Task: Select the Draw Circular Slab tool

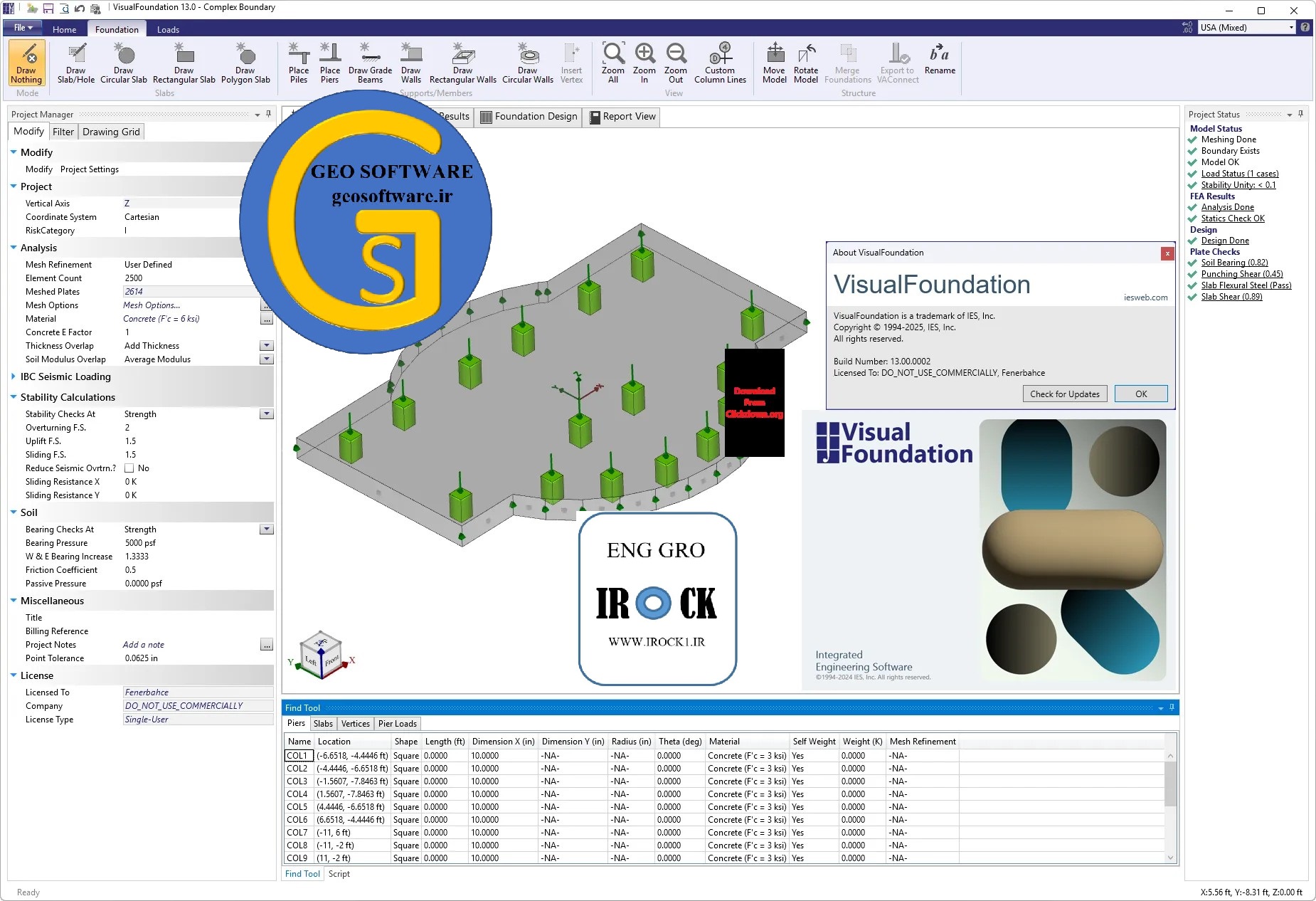Action: pyautogui.click(x=124, y=63)
